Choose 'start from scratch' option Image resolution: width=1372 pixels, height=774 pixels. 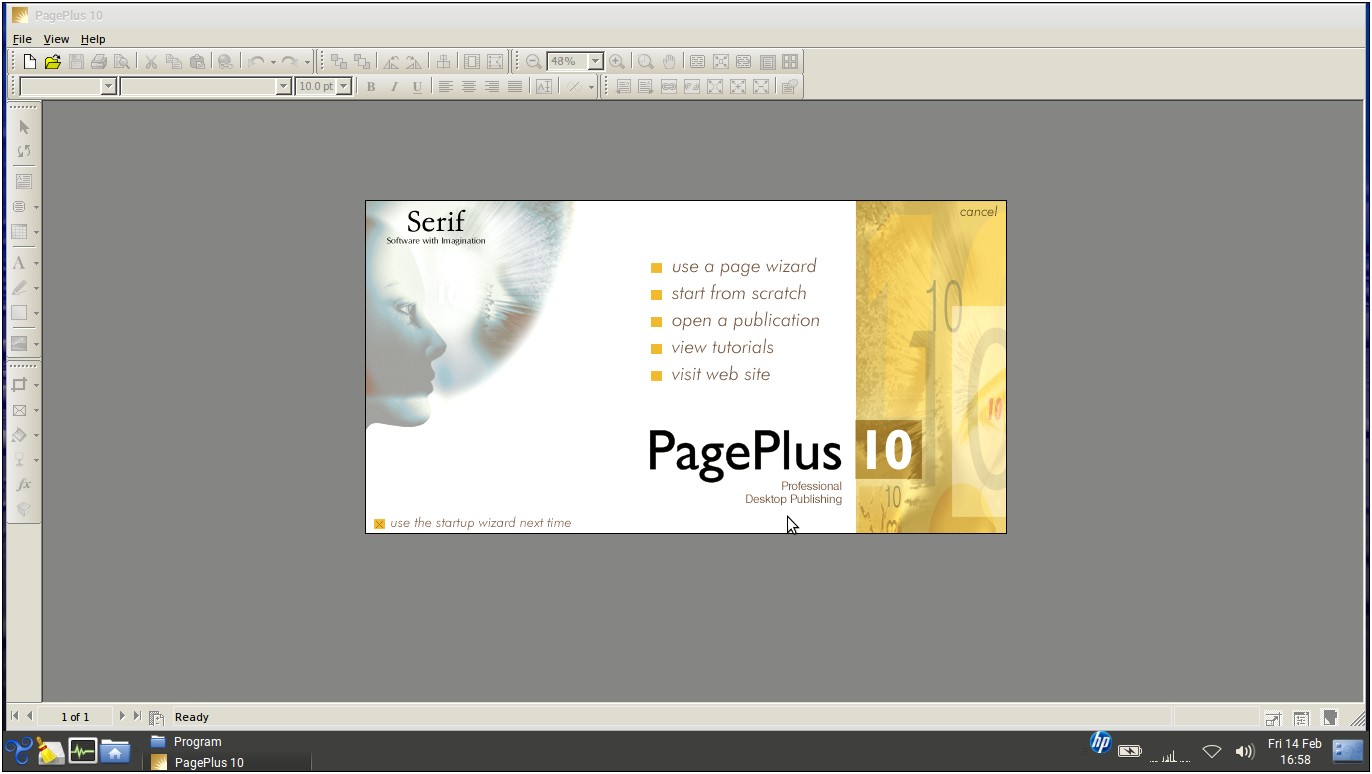(739, 293)
